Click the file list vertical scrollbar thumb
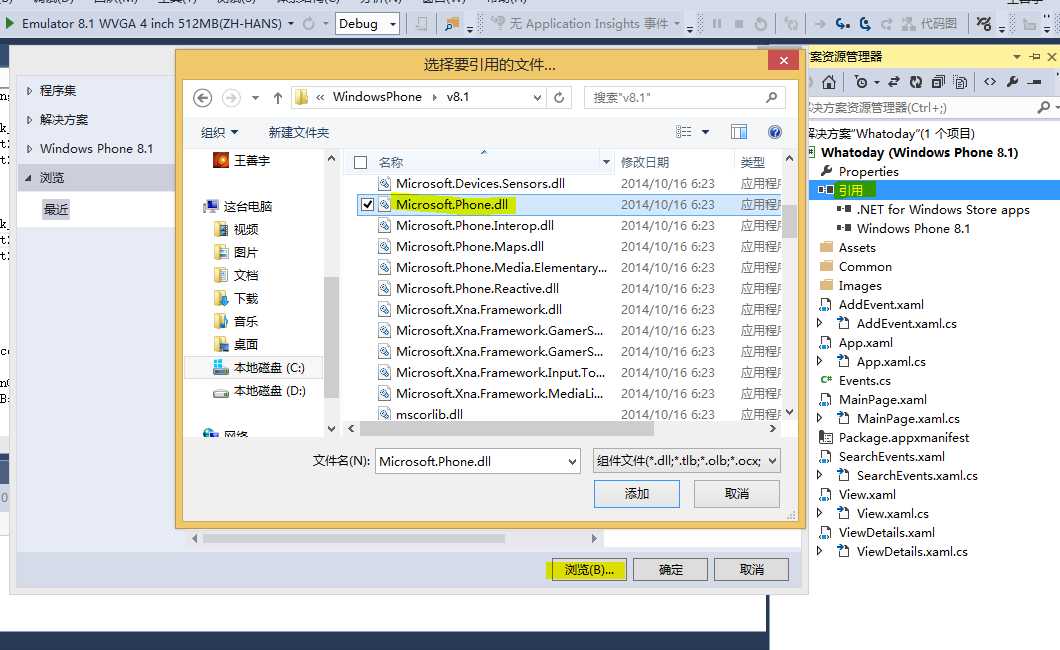This screenshot has width=1060, height=650. 789,220
